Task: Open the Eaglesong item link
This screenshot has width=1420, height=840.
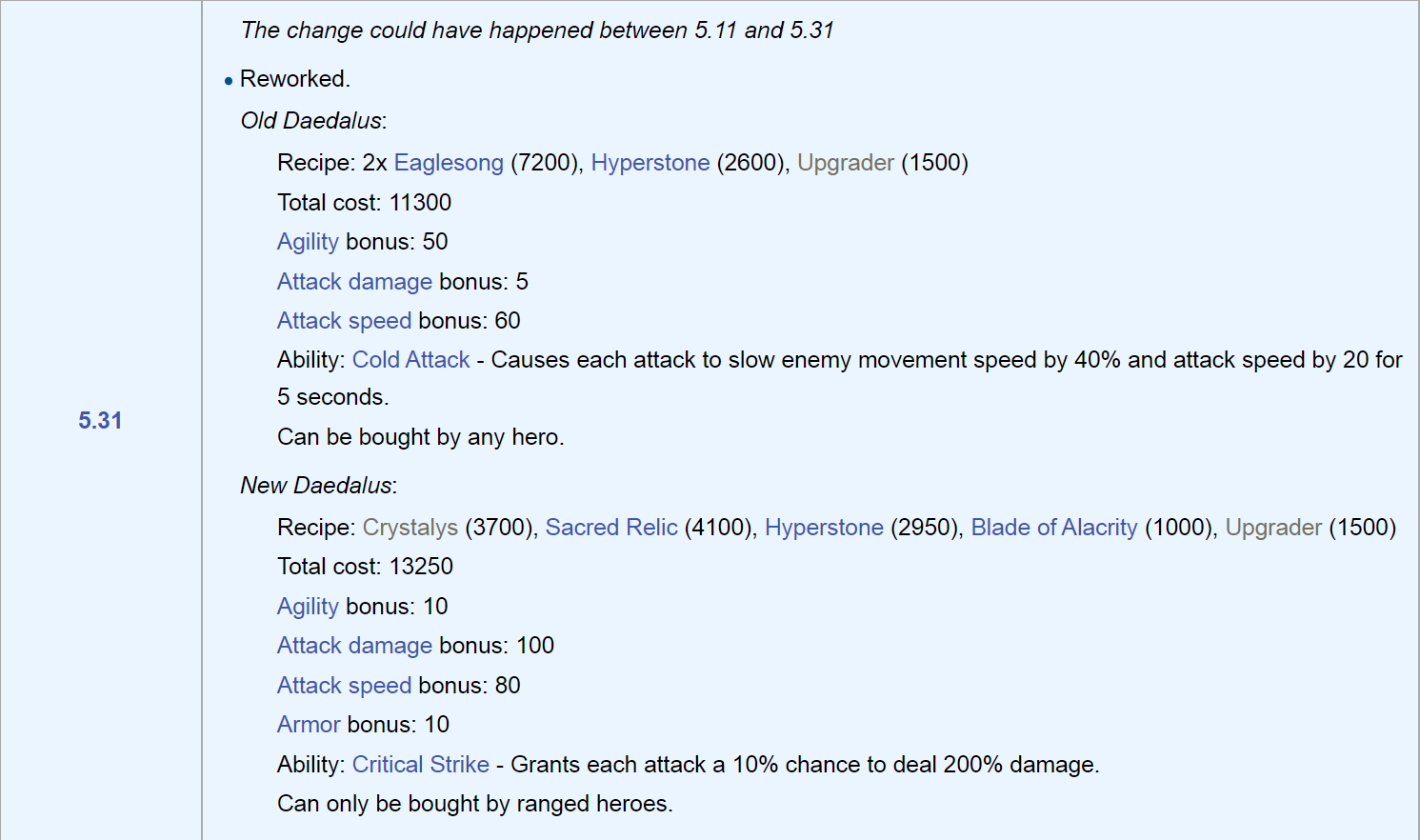Action: pyautogui.click(x=449, y=163)
